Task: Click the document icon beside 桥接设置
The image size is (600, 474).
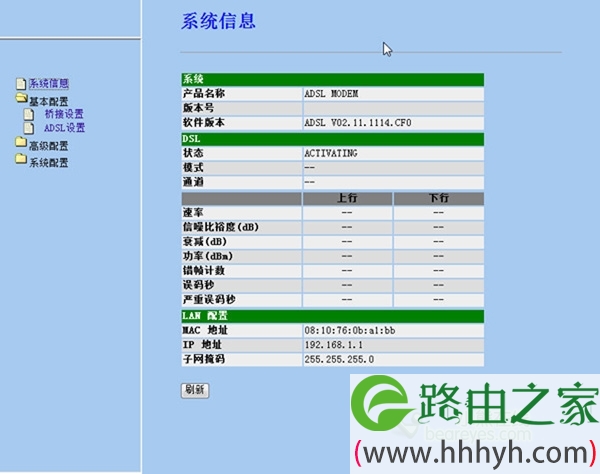Action: [x=29, y=114]
